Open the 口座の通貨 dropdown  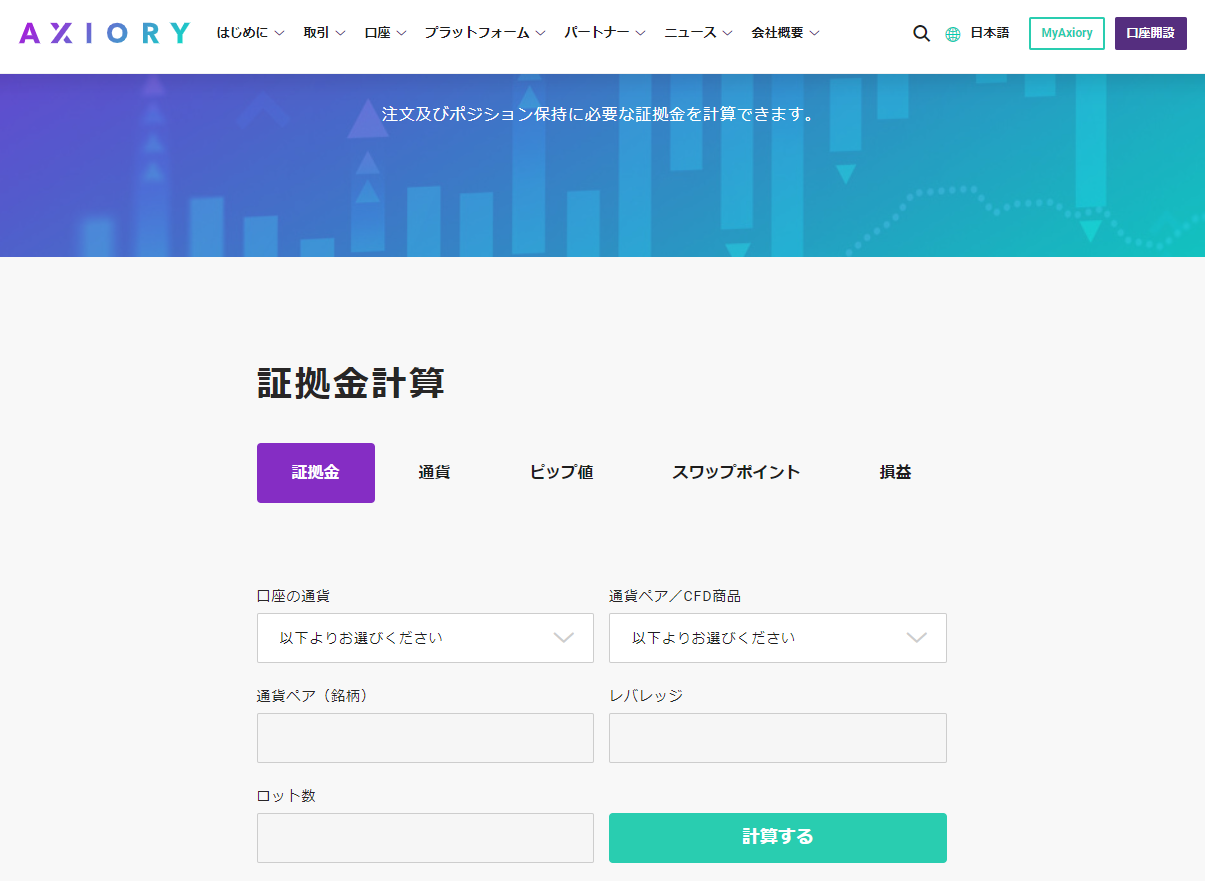[x=425, y=638]
